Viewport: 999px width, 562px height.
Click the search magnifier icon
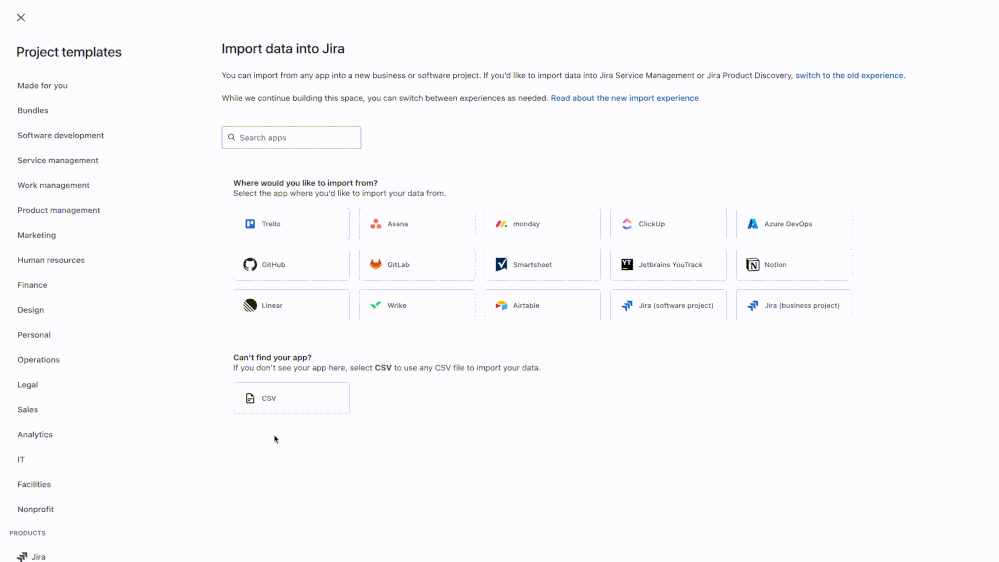tap(231, 138)
